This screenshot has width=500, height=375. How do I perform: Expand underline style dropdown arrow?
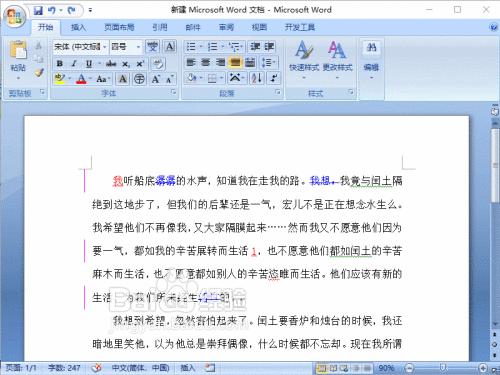99,63
